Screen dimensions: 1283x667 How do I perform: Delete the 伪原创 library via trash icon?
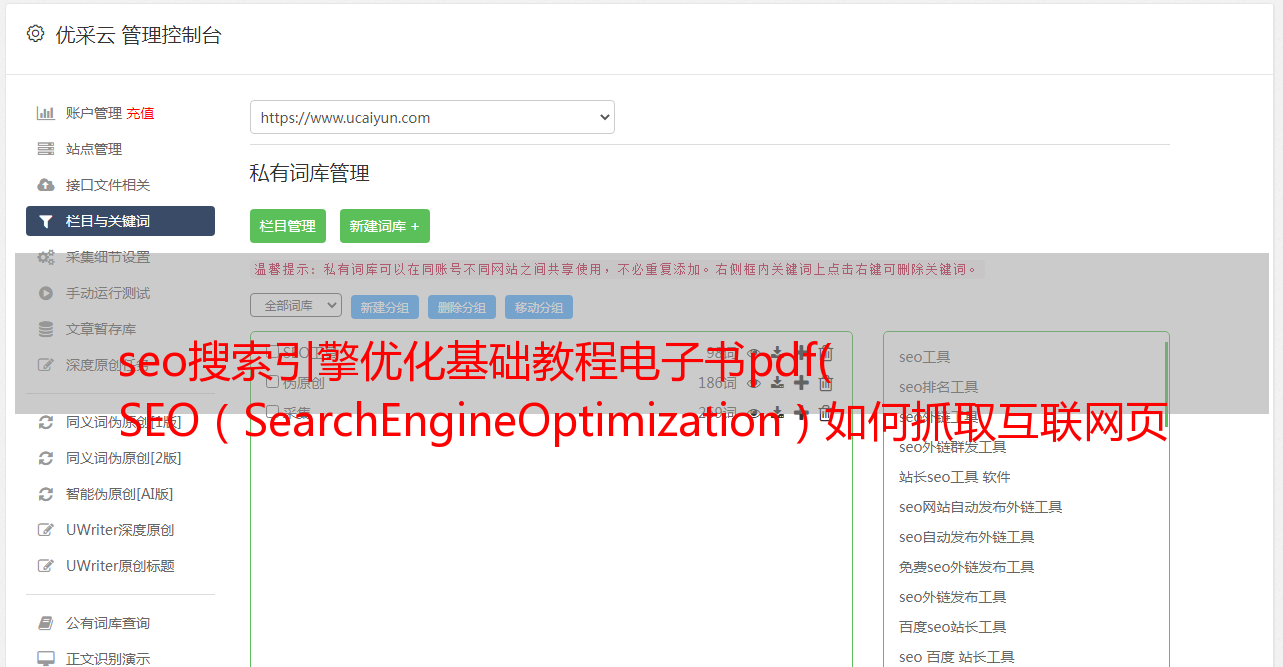pyautogui.click(x=825, y=382)
